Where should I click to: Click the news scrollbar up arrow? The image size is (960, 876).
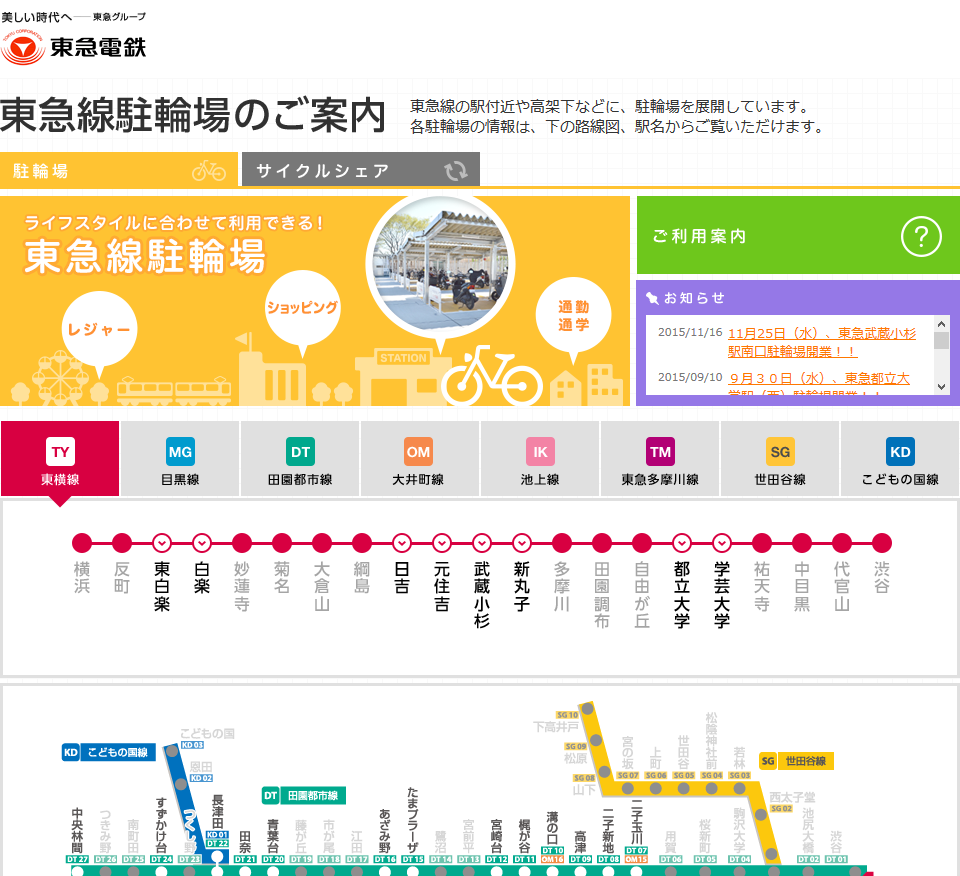tap(941, 323)
